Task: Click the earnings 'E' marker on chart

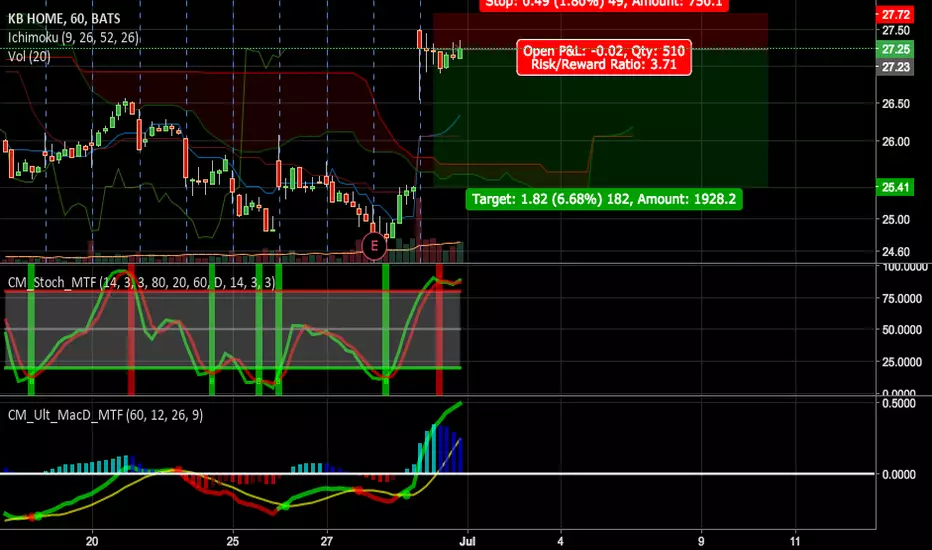Action: pyautogui.click(x=374, y=246)
